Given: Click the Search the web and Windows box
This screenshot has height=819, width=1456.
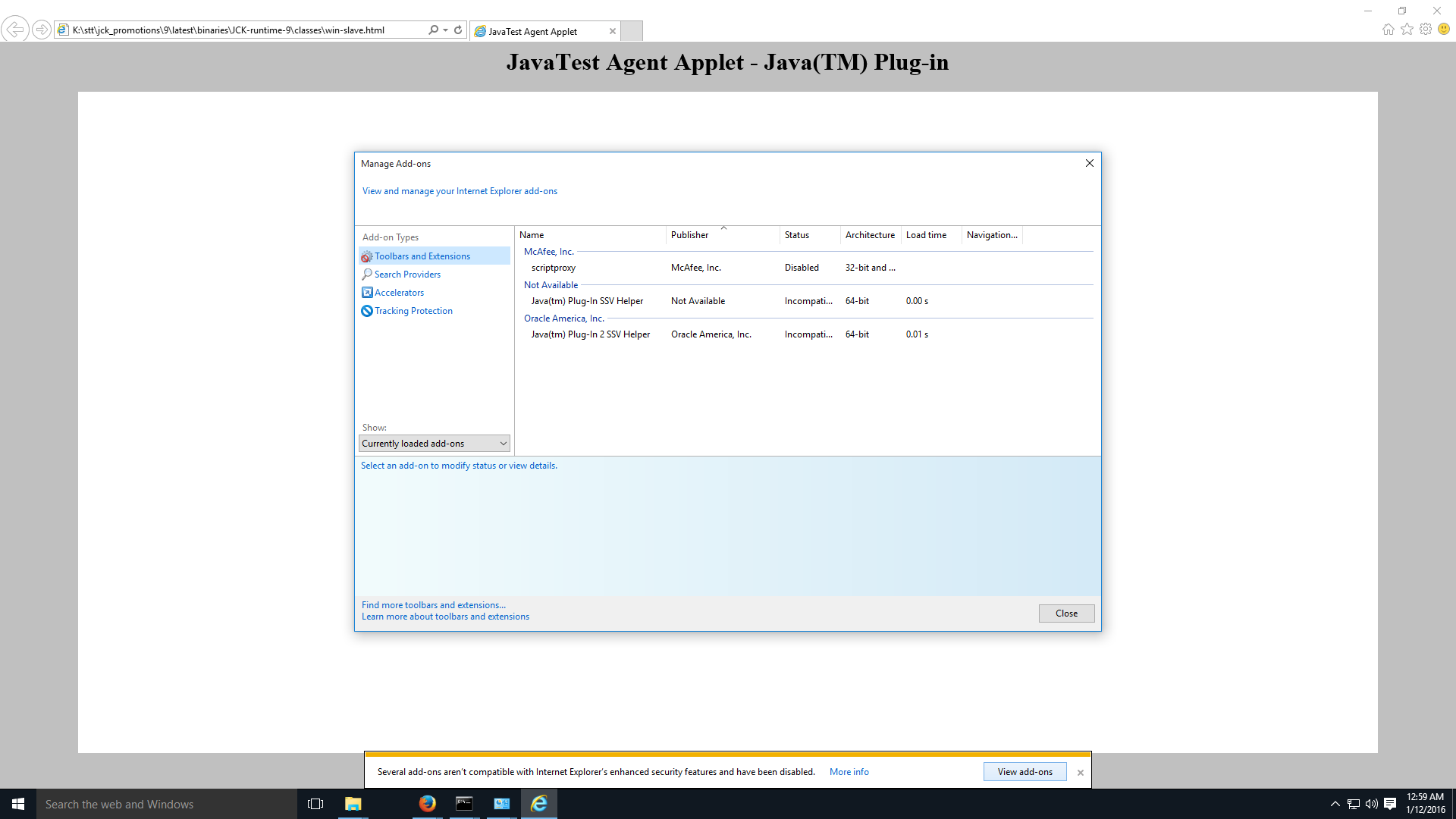Looking at the screenshot, I should (167, 804).
